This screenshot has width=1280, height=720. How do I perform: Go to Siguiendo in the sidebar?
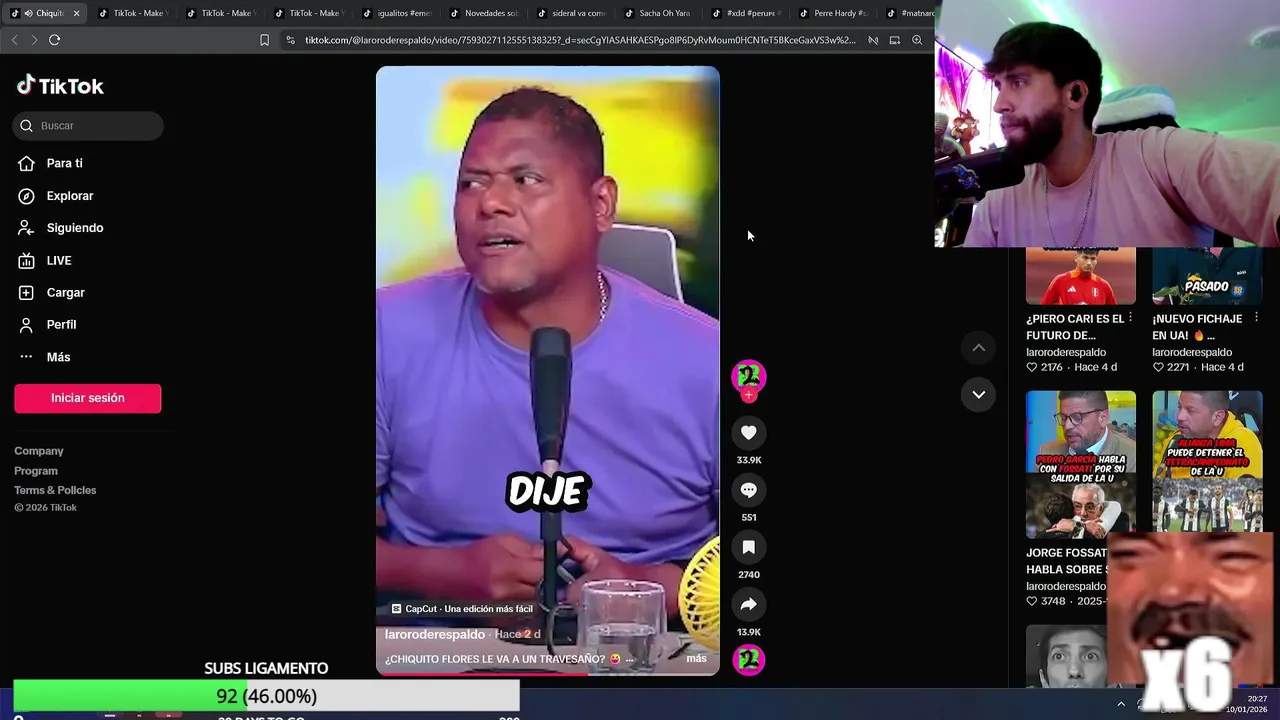[x=74, y=228]
